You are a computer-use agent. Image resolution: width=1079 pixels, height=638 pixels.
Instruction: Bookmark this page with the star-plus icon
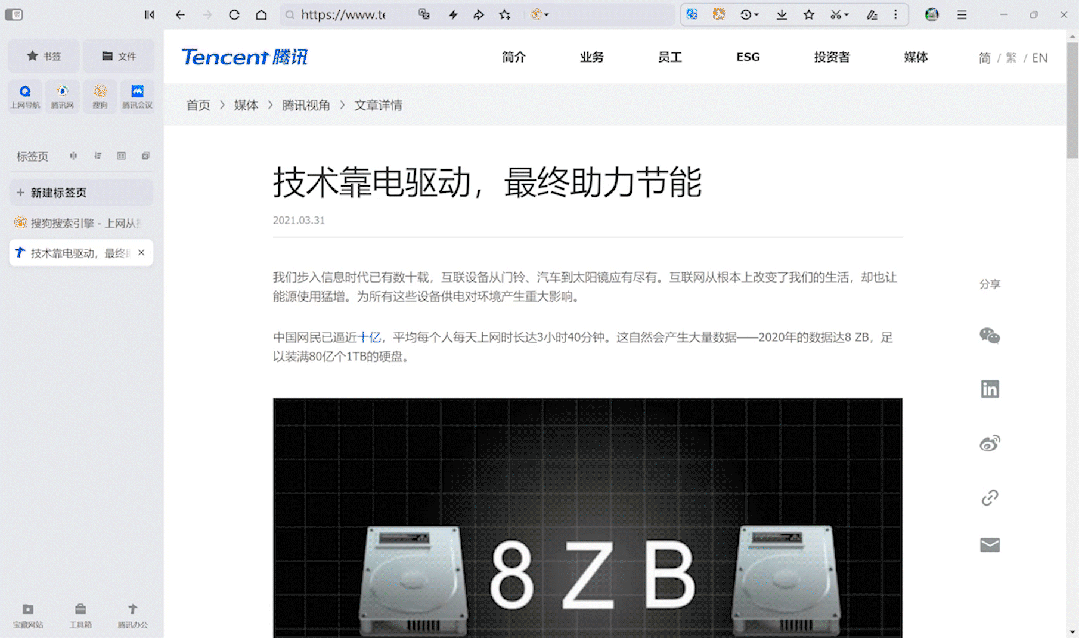pos(505,14)
